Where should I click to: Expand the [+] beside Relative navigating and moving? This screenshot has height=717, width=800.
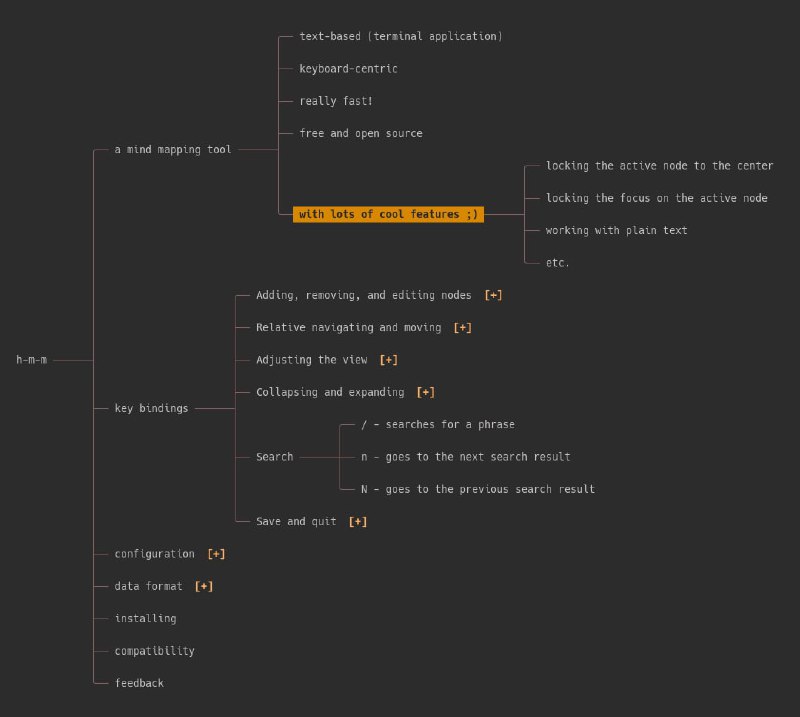coord(462,327)
